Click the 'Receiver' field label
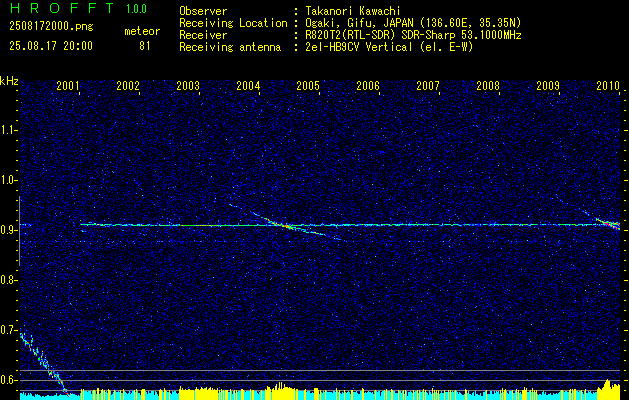The height and width of the screenshot is (400, 629). coord(203,35)
